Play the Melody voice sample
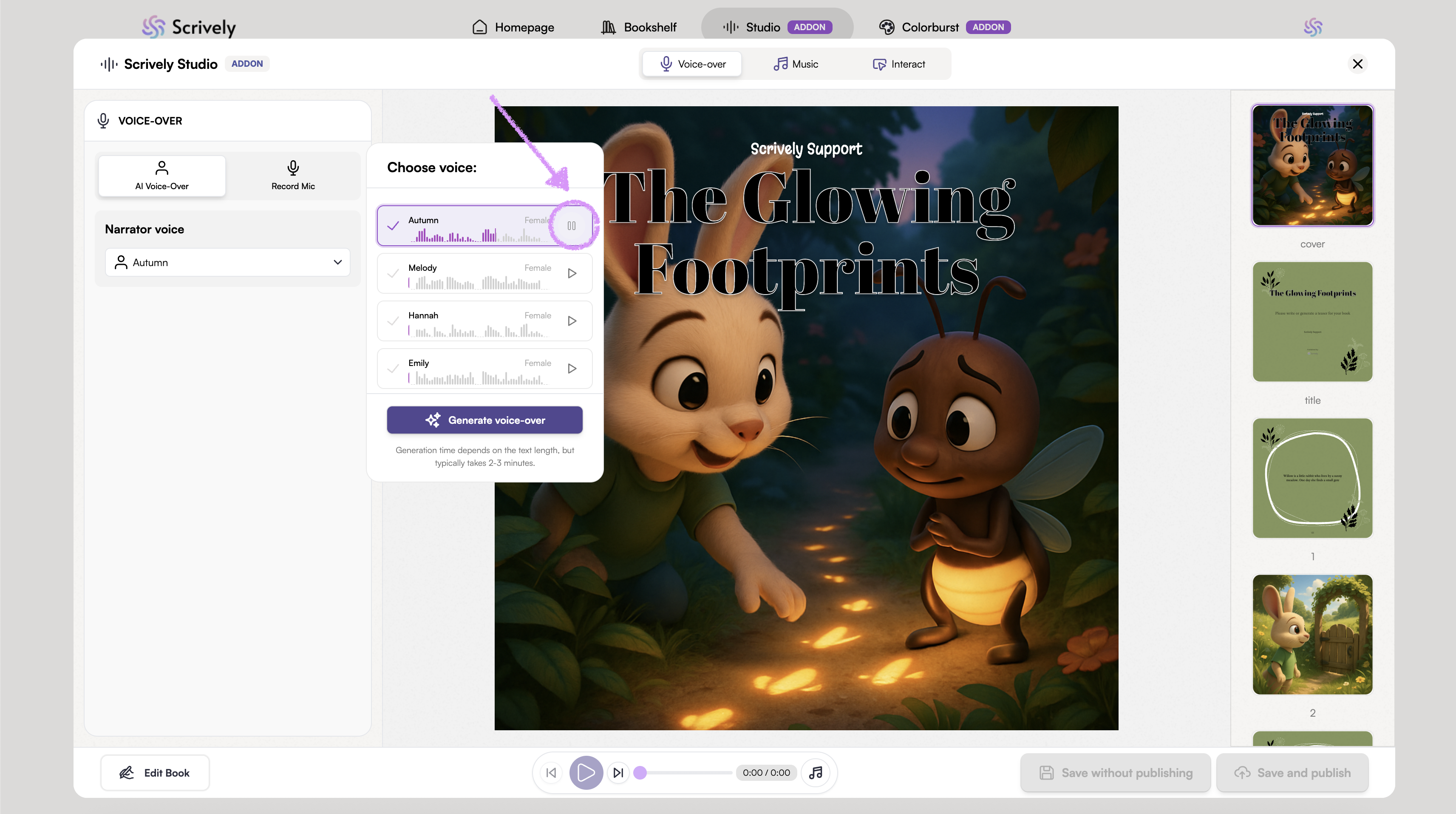Image resolution: width=1456 pixels, height=814 pixels. click(x=572, y=274)
